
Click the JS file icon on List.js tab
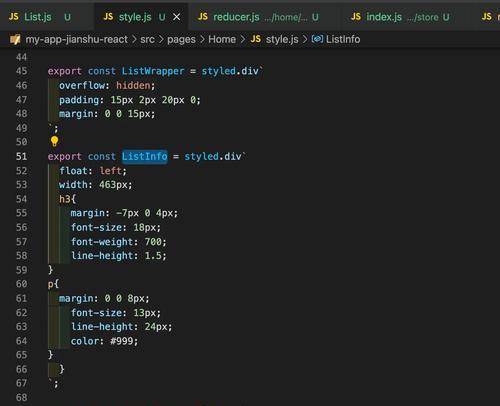pyautogui.click(x=13, y=17)
